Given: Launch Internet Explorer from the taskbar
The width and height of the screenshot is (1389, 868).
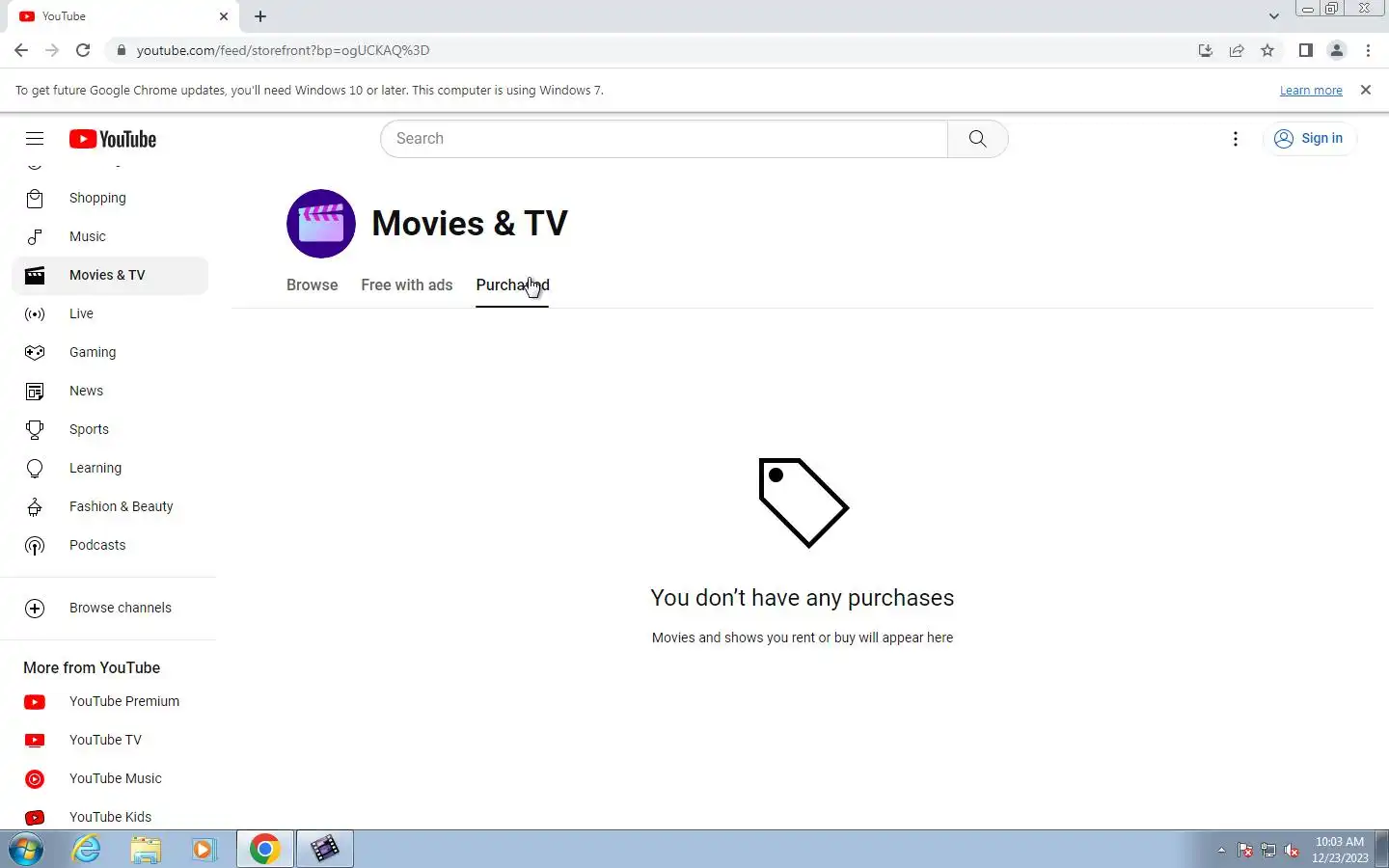Looking at the screenshot, I should tap(87, 850).
